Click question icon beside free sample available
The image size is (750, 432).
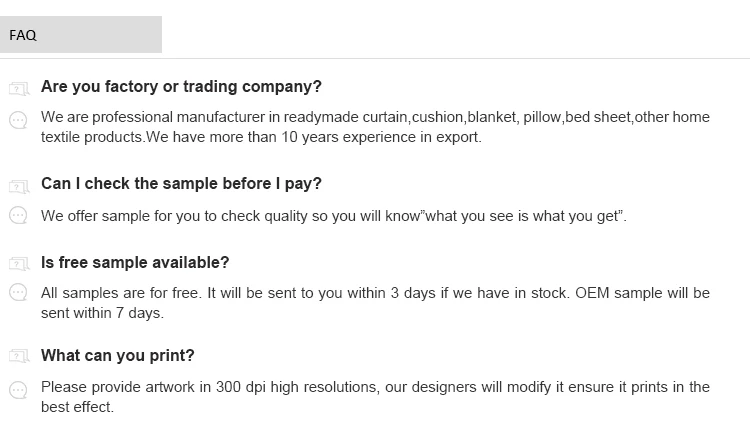pyautogui.click(x=19, y=263)
